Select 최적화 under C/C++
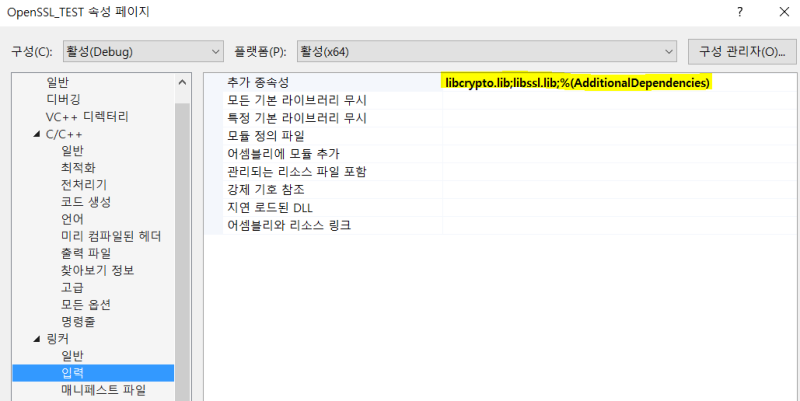 coord(78,168)
